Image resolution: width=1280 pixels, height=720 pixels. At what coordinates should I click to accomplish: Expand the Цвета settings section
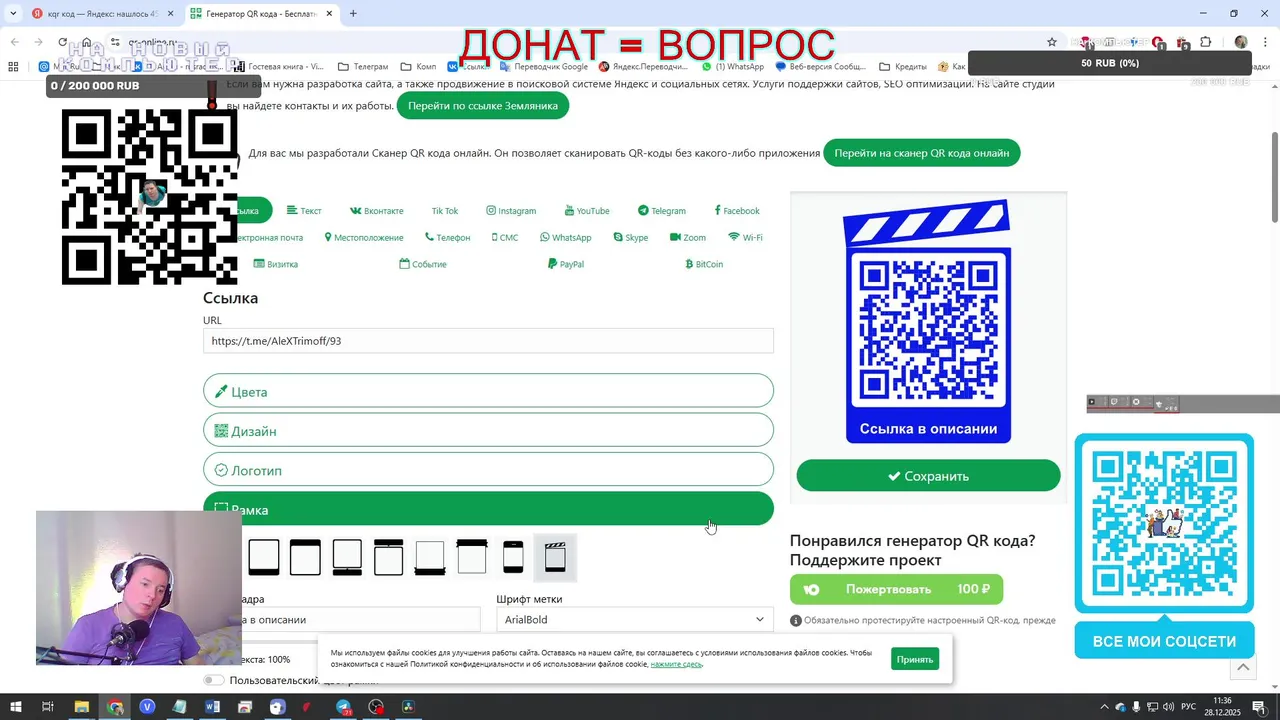(x=488, y=391)
